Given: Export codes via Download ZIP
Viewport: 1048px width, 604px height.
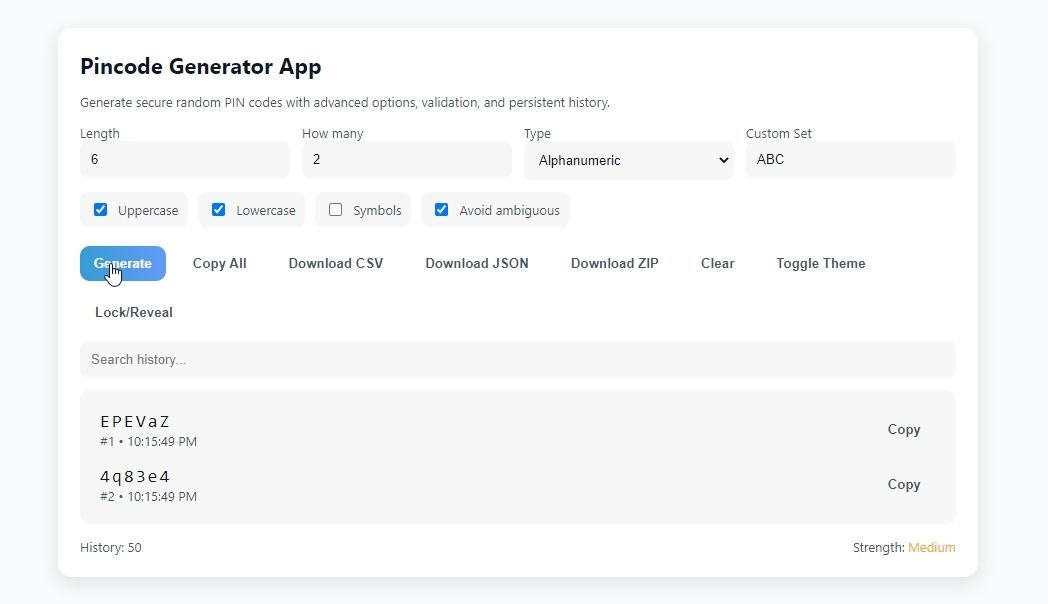Looking at the screenshot, I should (x=614, y=263).
